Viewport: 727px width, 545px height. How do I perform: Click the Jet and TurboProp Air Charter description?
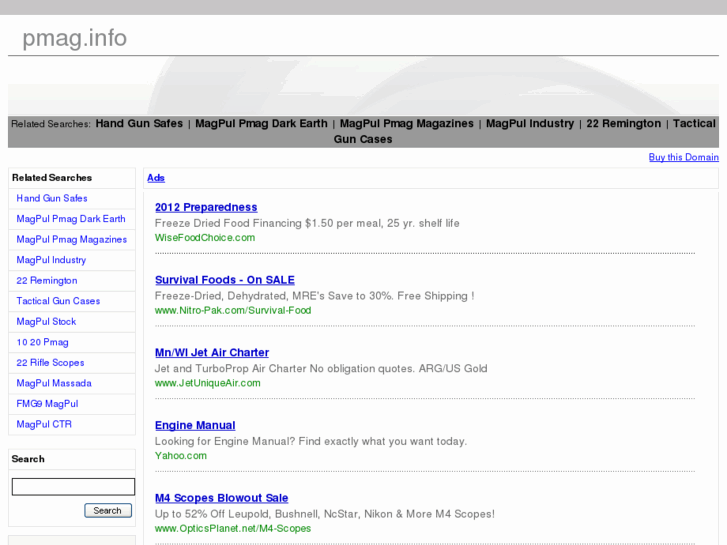tap(321, 369)
